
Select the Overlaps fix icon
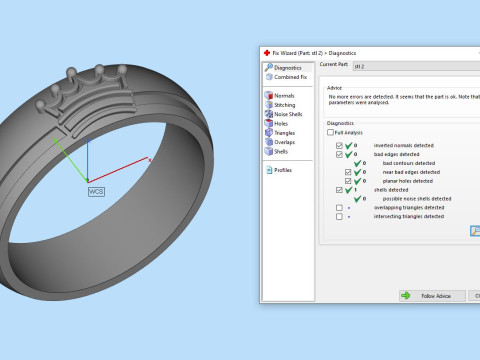tap(269, 142)
